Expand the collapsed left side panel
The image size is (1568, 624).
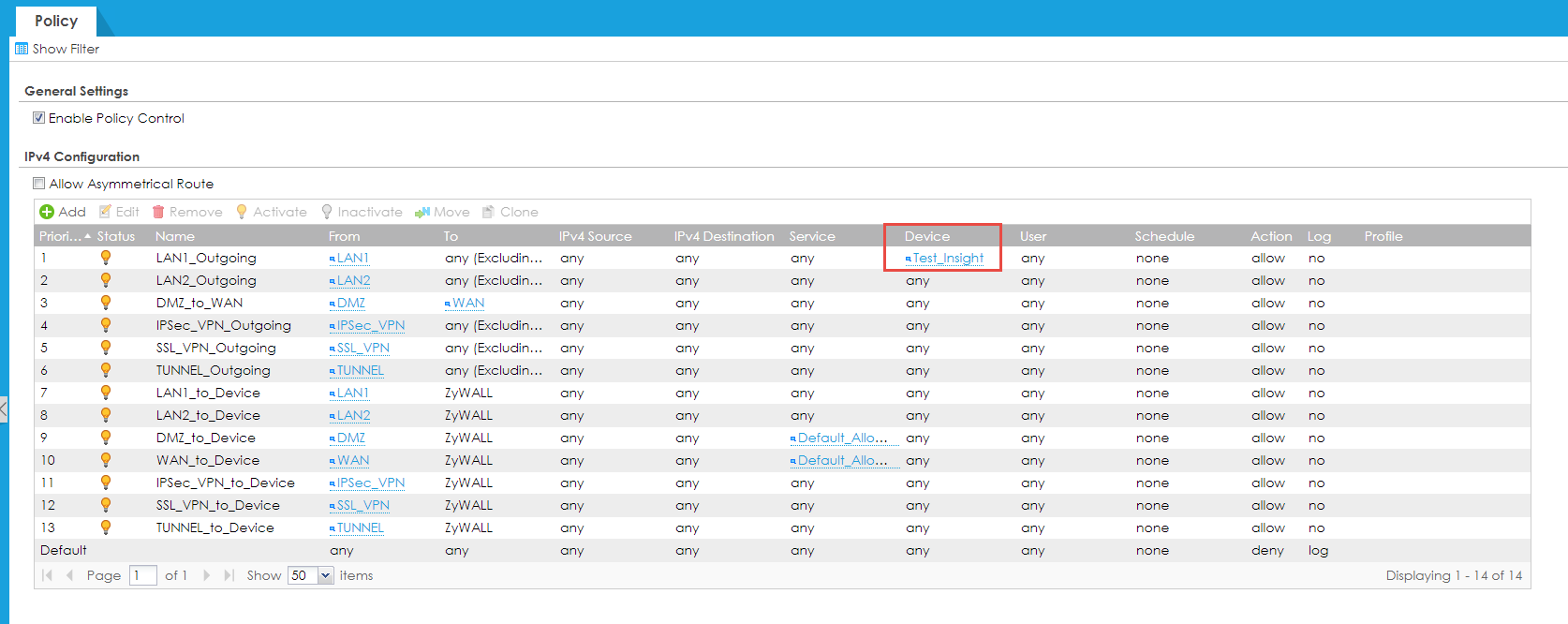pos(4,409)
